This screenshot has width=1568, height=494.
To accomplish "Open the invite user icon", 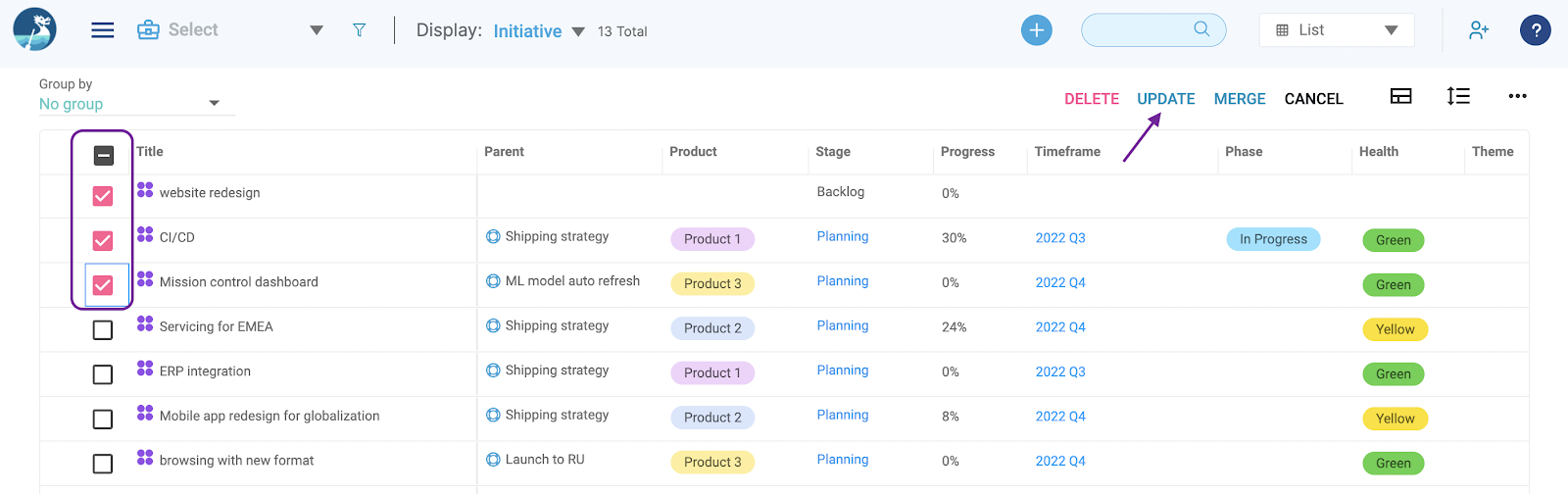I will [1479, 30].
